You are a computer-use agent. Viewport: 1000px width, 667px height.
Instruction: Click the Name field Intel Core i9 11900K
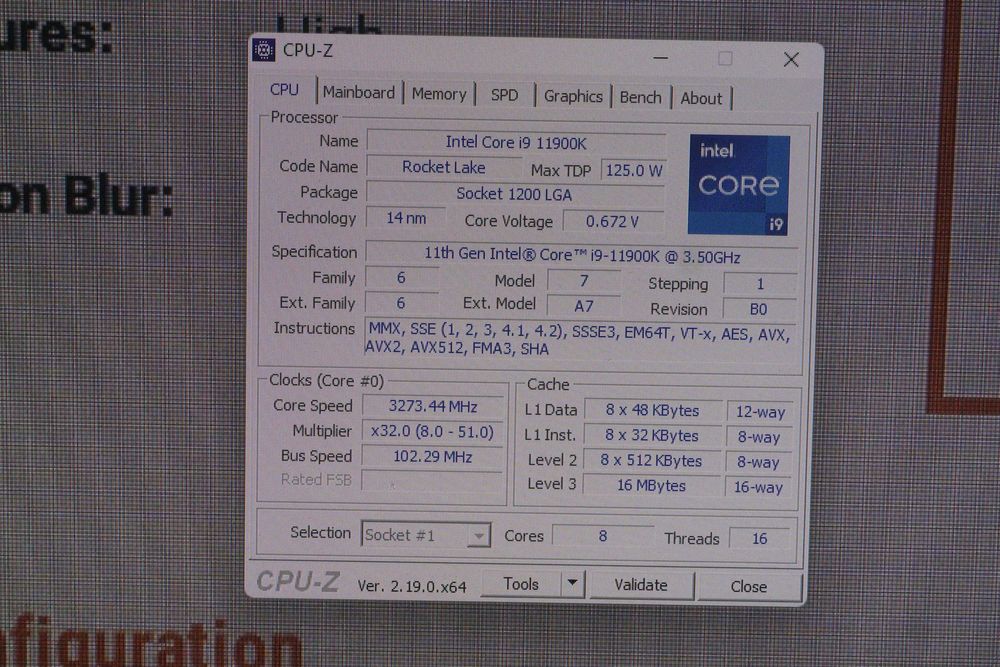click(x=516, y=143)
